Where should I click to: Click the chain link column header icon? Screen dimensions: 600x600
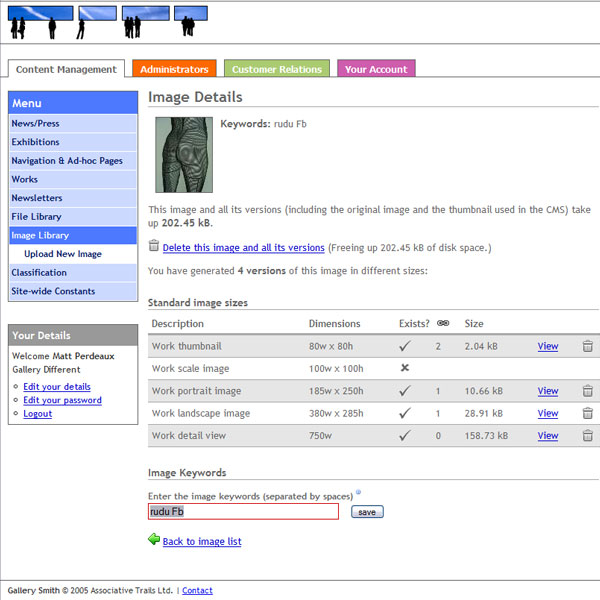click(x=443, y=323)
